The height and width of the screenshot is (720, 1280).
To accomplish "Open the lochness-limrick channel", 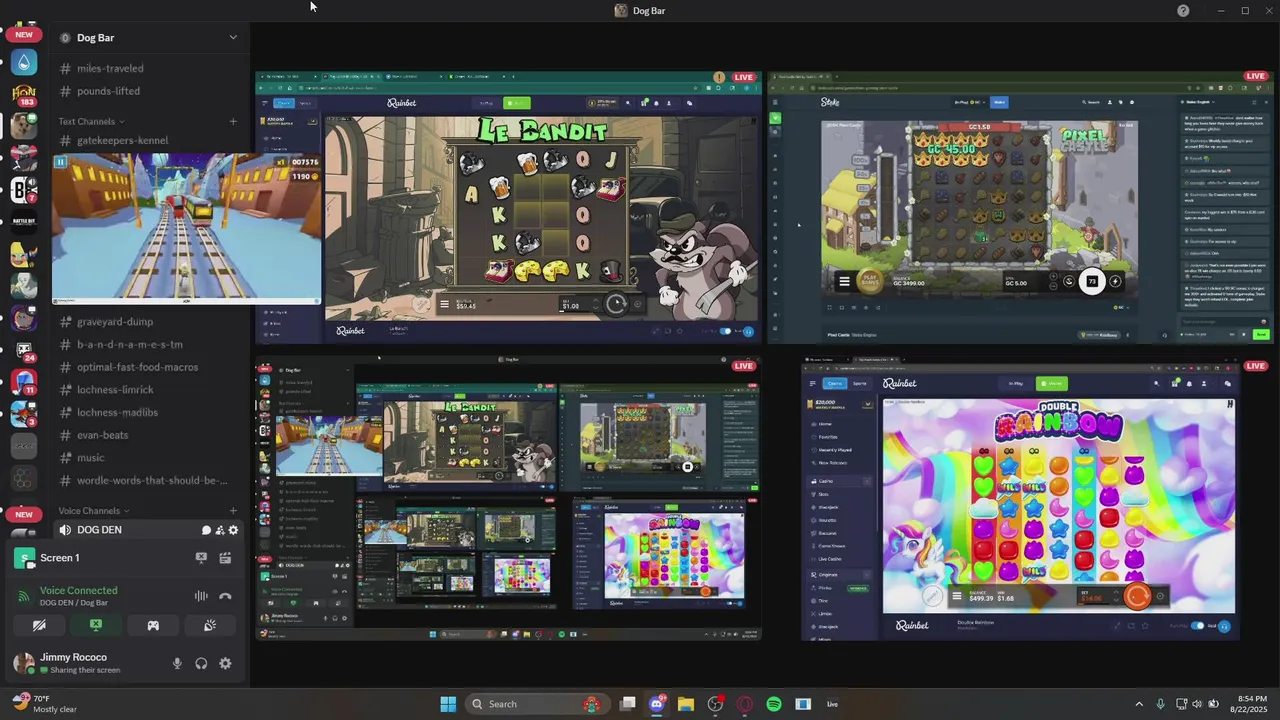I will click(148, 390).
